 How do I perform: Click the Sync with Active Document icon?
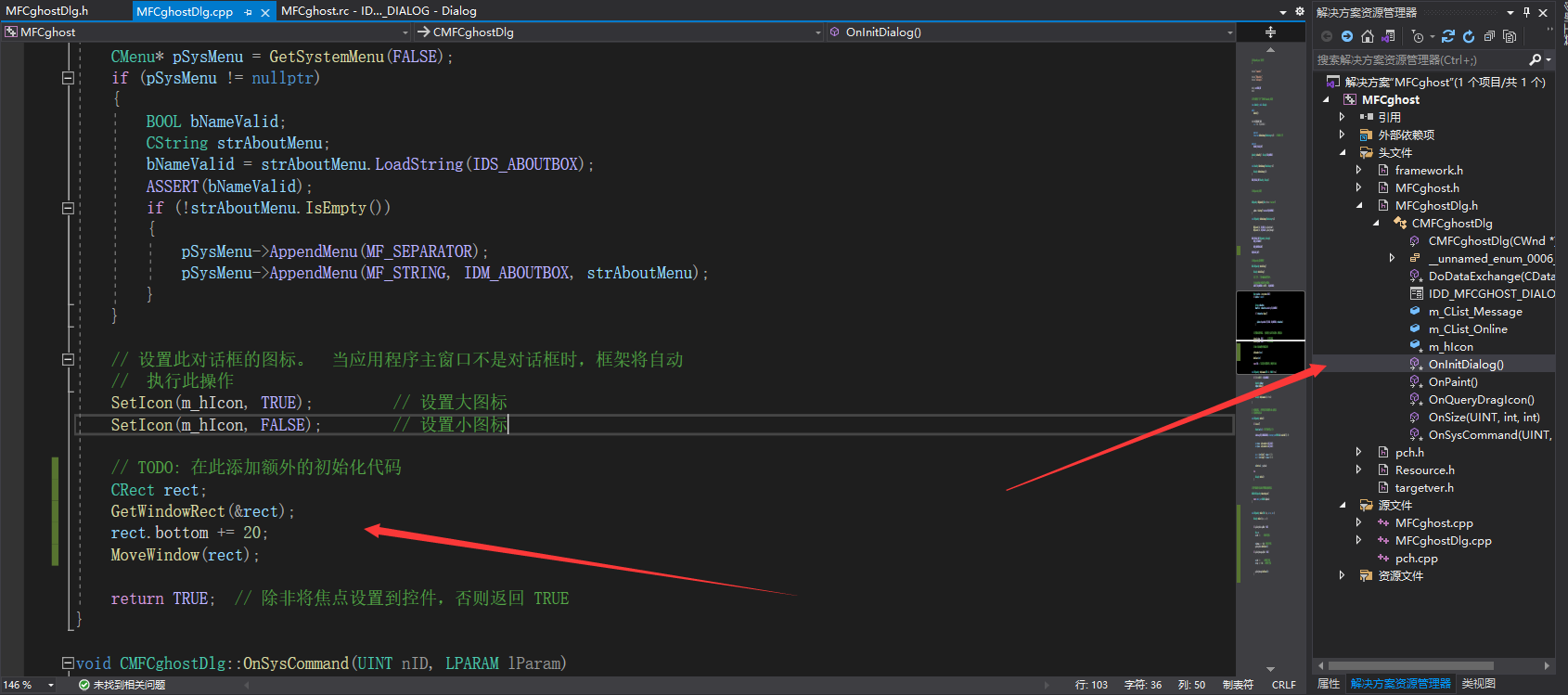[1448, 36]
